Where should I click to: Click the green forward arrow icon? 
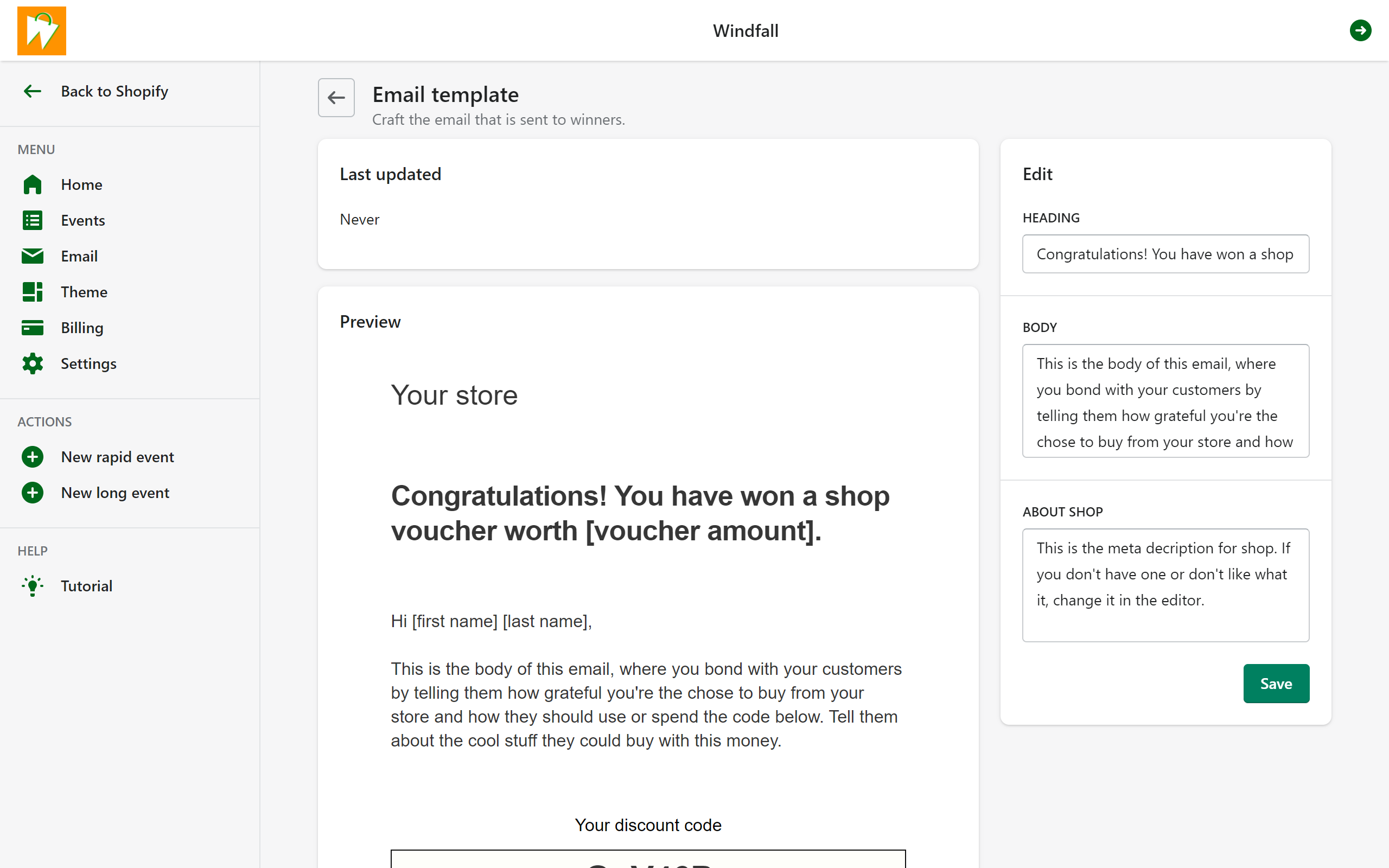click(x=1361, y=30)
